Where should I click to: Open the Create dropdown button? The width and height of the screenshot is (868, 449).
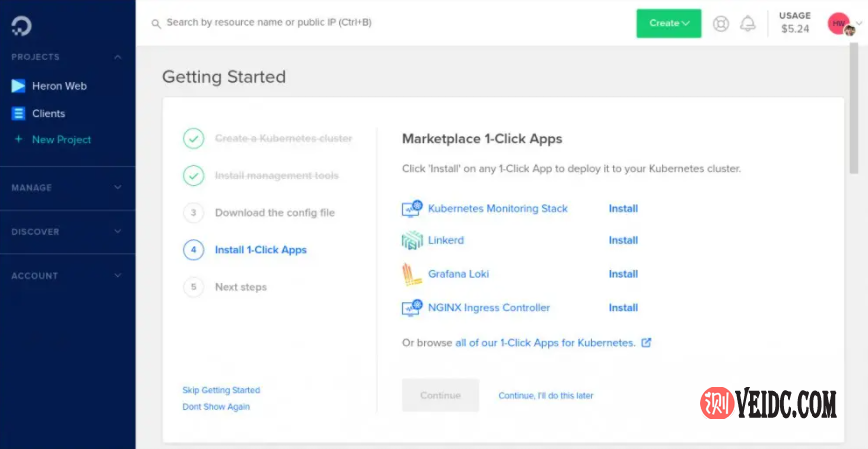coord(669,23)
